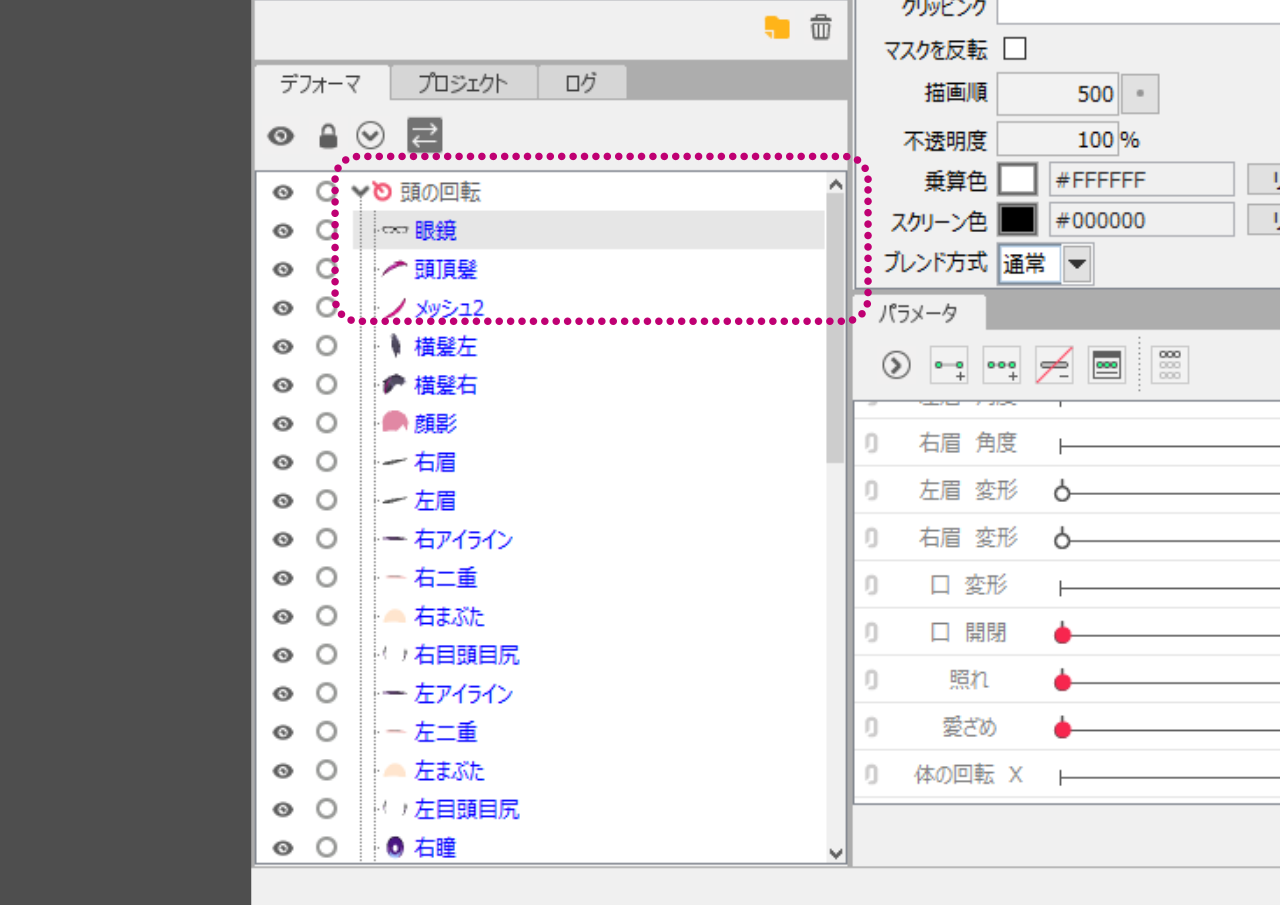The width and height of the screenshot is (1280, 905).
Task: Click the delete keys icon with red slash
Action: [1054, 365]
